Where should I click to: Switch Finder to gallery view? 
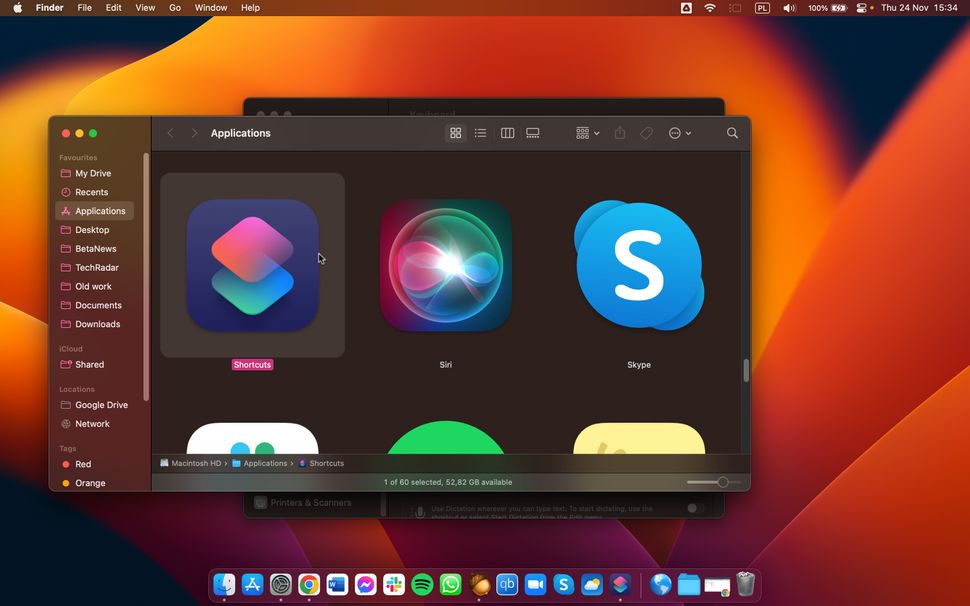click(533, 132)
